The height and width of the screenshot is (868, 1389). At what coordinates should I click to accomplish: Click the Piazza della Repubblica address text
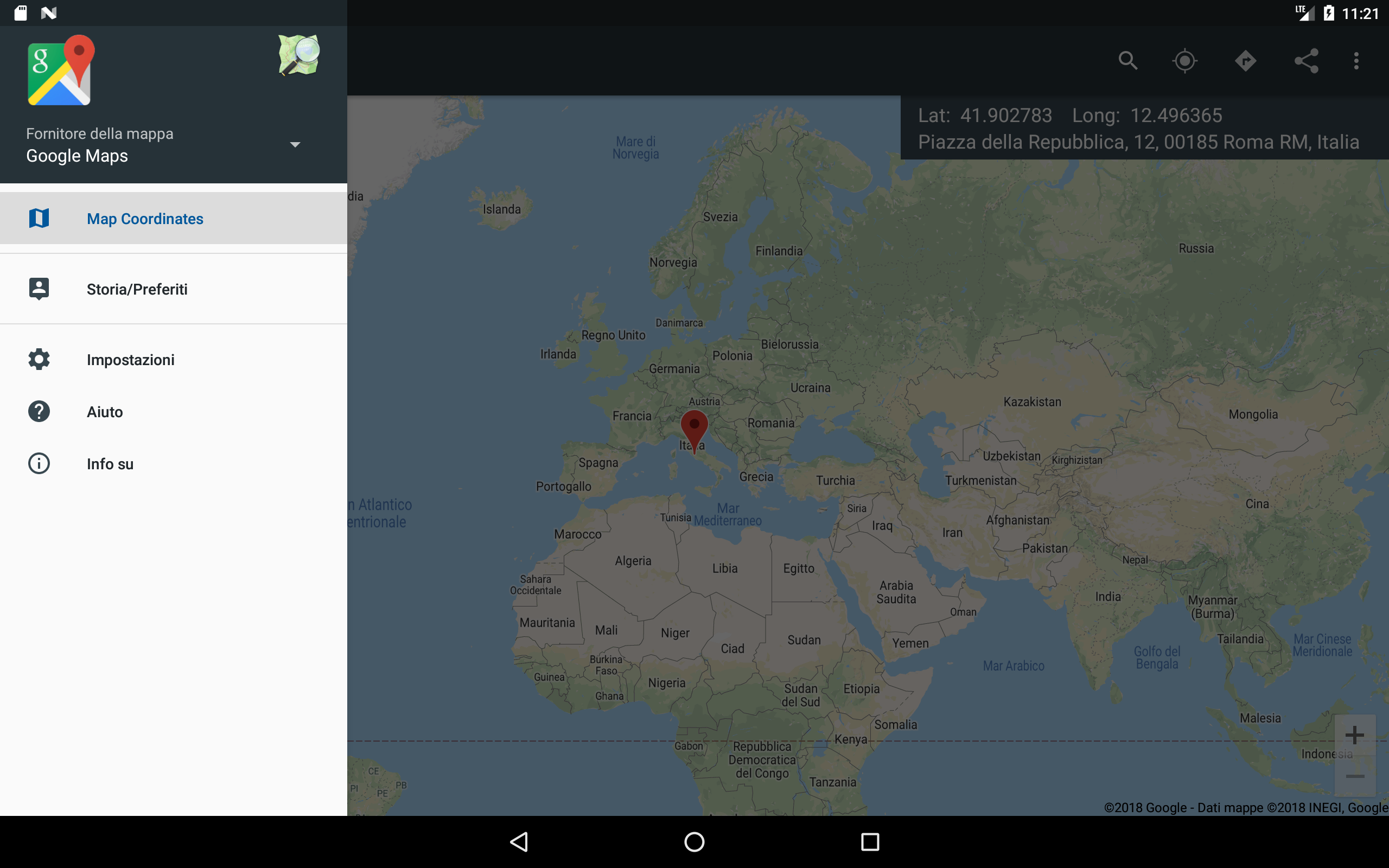(1139, 142)
